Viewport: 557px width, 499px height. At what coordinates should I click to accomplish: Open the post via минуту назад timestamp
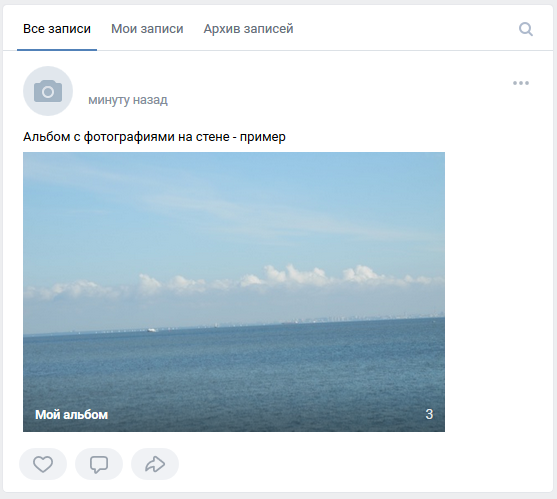pos(128,100)
